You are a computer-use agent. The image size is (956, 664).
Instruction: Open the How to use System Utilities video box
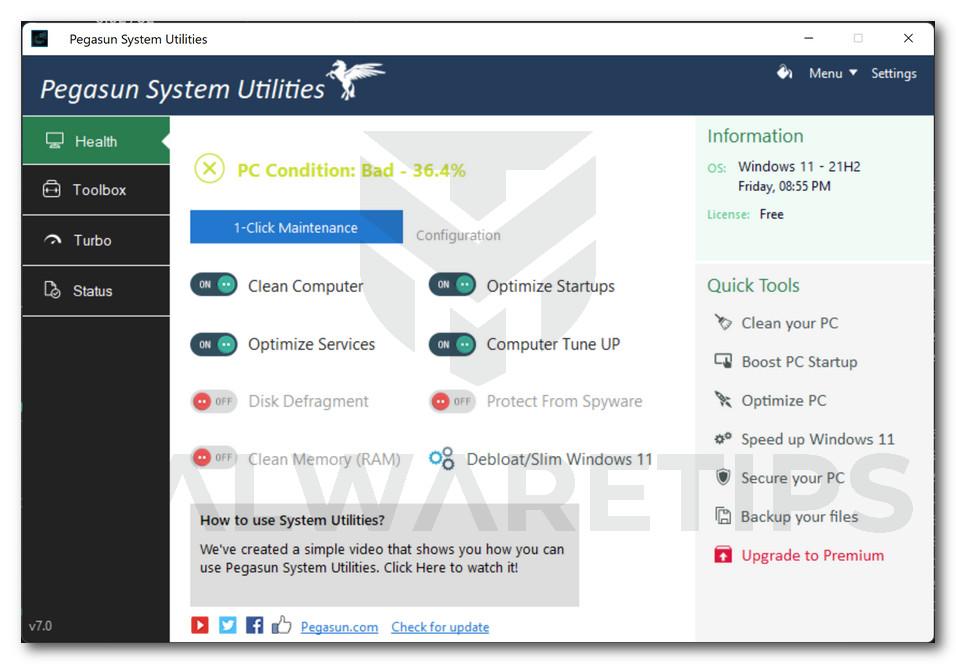tap(384, 554)
